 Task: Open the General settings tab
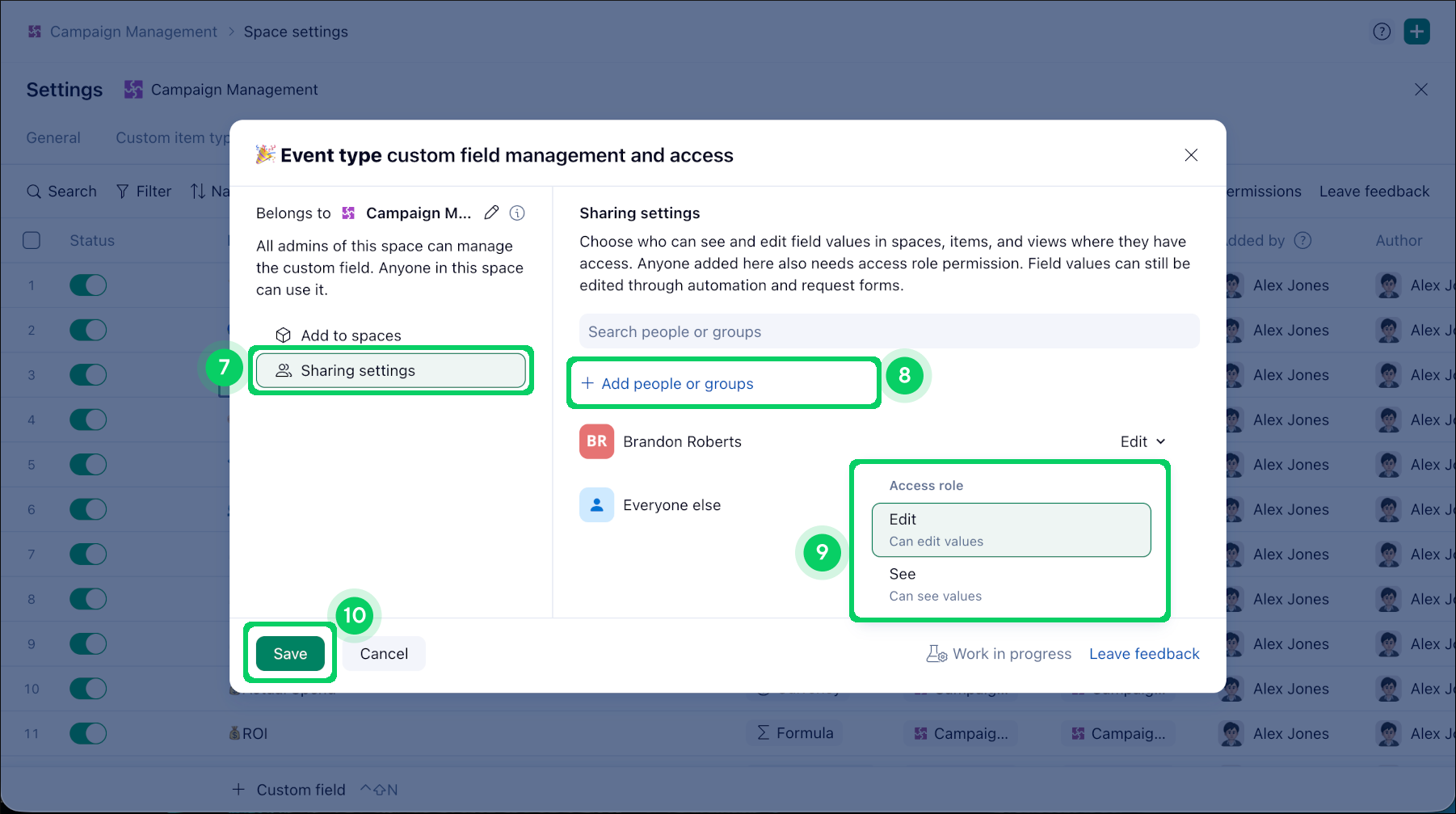[x=53, y=137]
